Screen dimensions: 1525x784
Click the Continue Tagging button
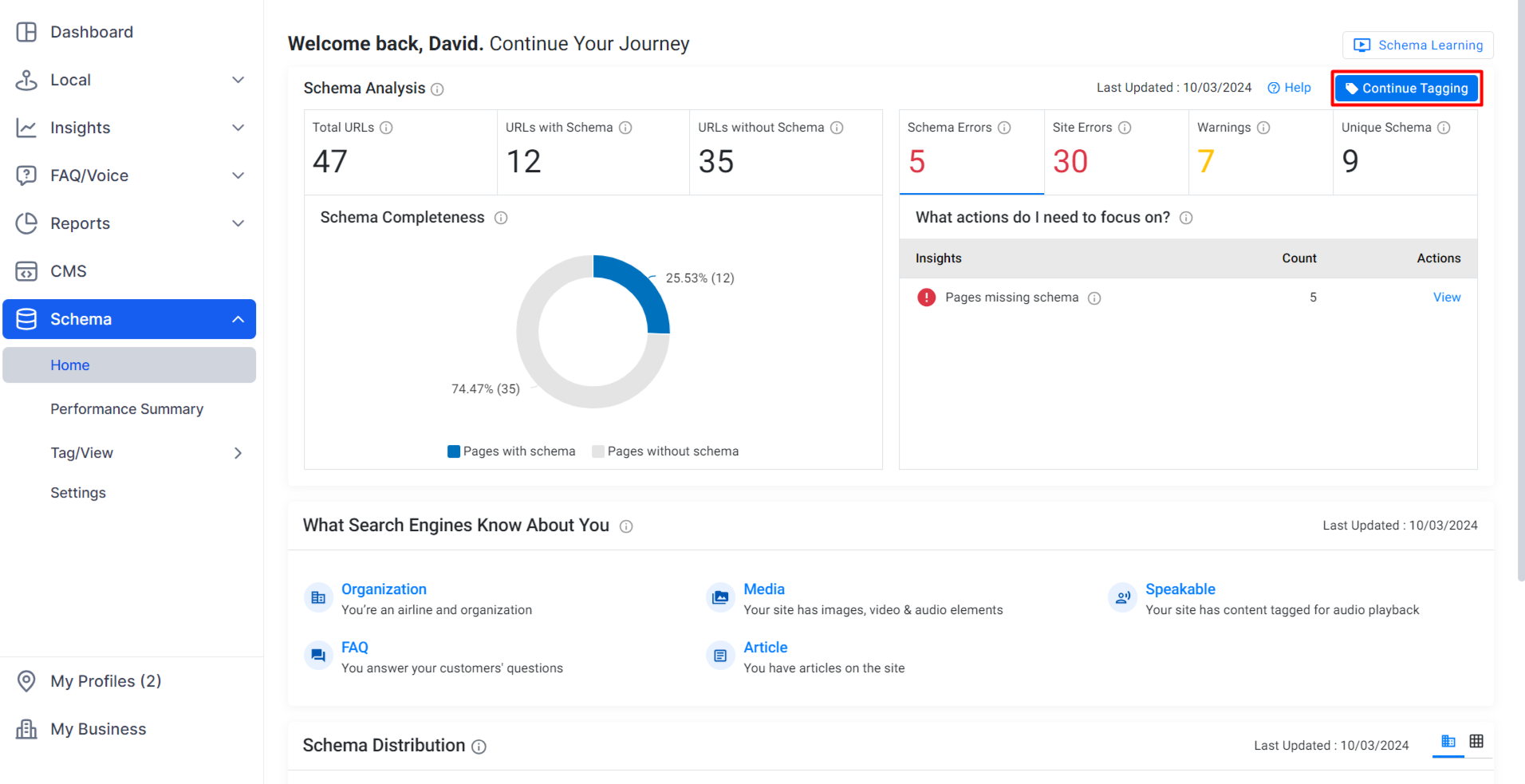[x=1407, y=89]
